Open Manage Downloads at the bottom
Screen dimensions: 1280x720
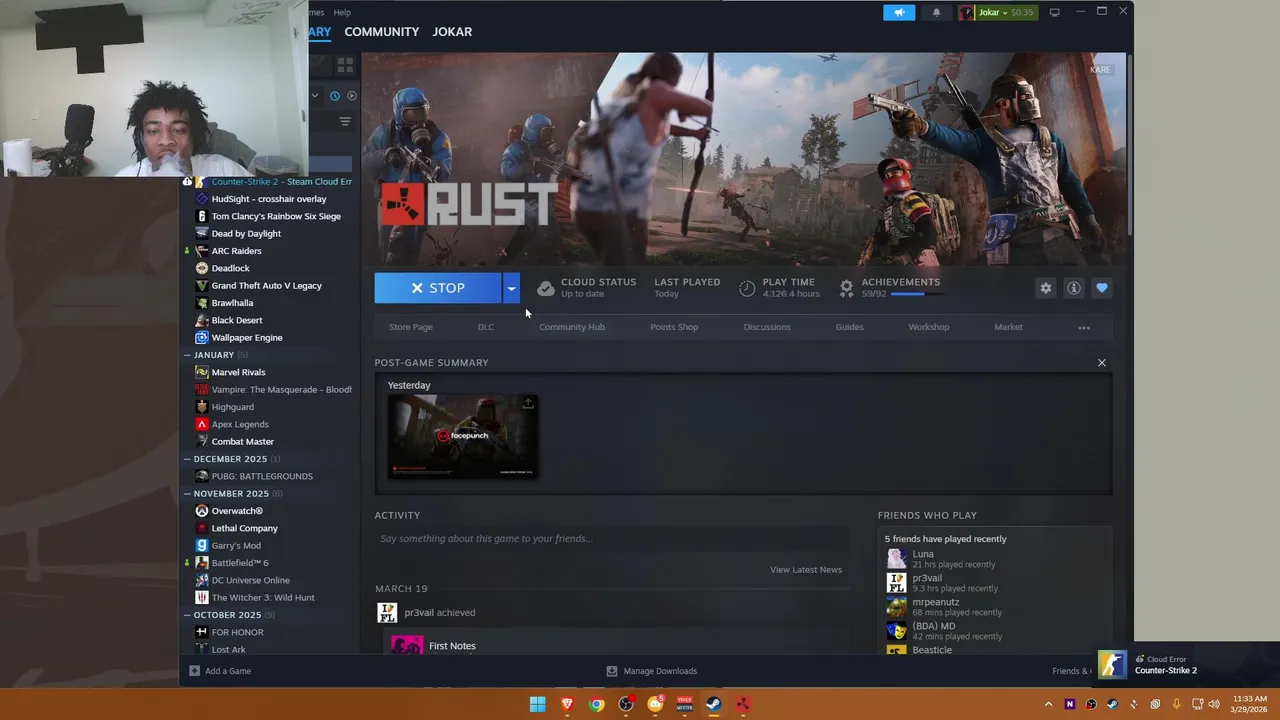[x=651, y=671]
